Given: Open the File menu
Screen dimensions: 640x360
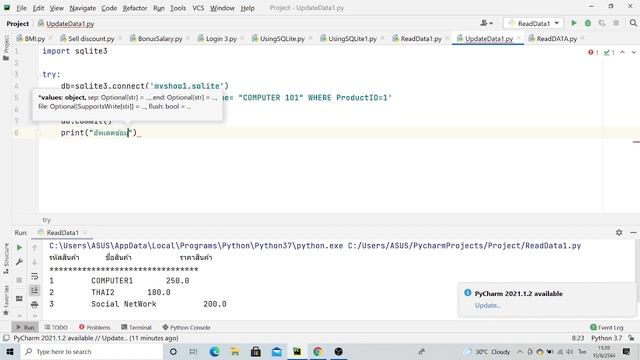Looking at the screenshot, I should click(x=21, y=8).
